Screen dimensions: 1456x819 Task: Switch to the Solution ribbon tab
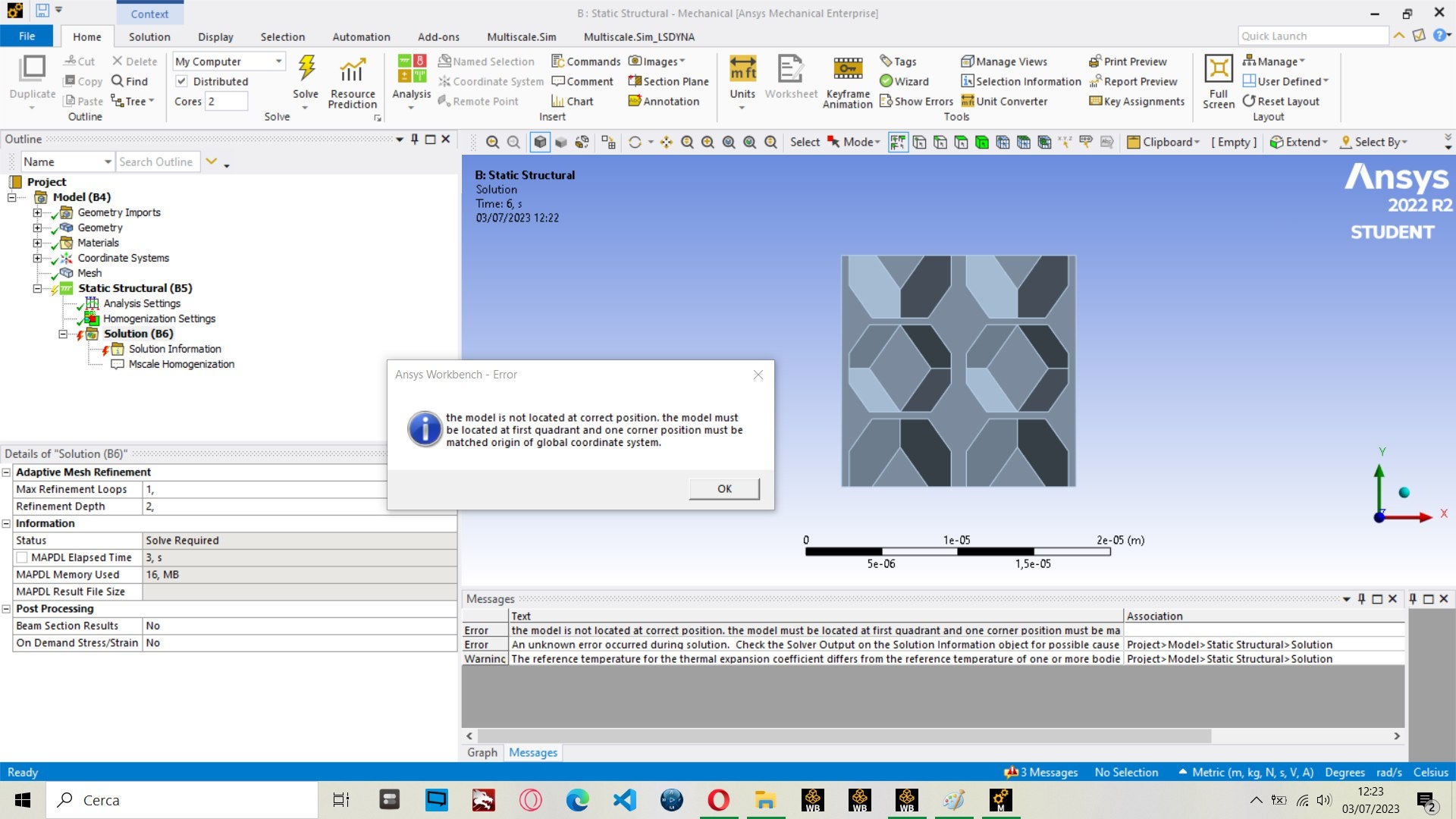(x=149, y=36)
